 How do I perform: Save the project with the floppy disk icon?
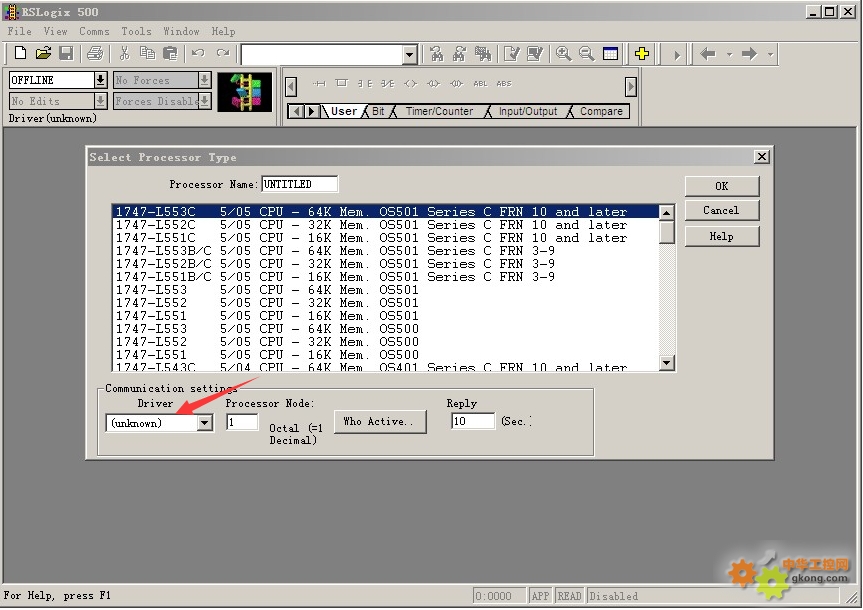(x=66, y=53)
